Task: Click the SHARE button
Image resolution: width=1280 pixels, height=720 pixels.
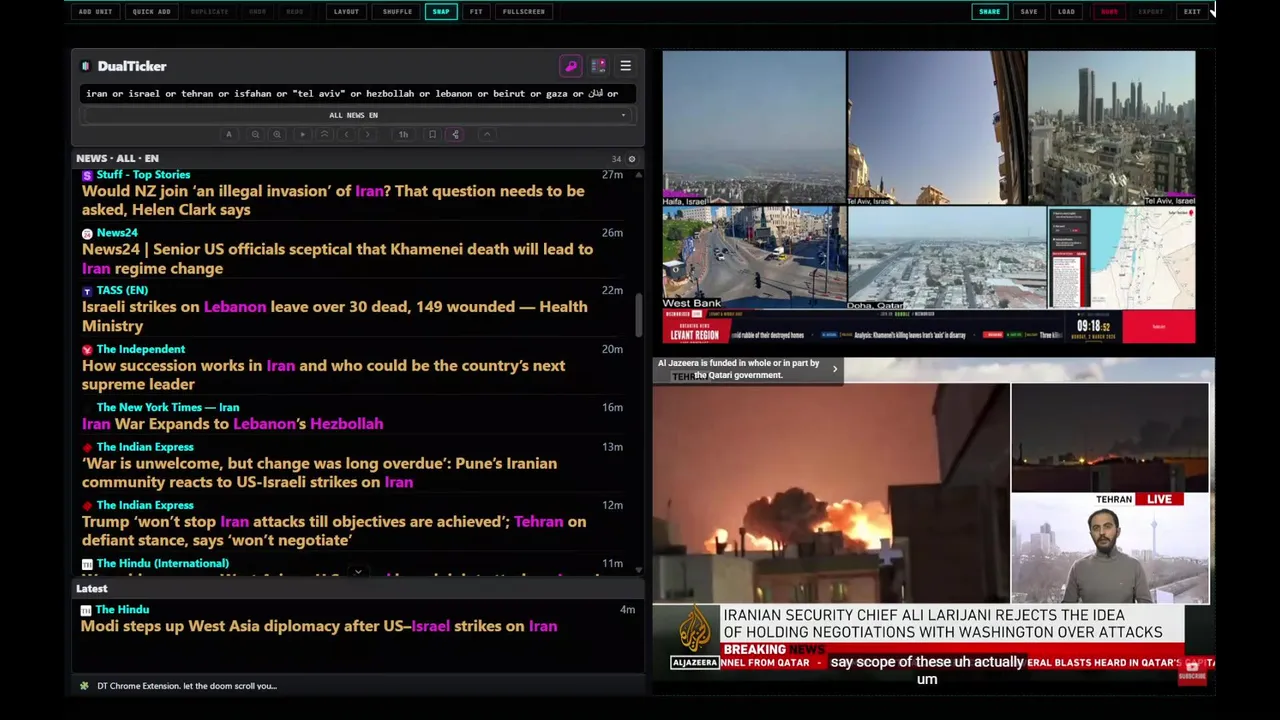Action: coord(989,11)
